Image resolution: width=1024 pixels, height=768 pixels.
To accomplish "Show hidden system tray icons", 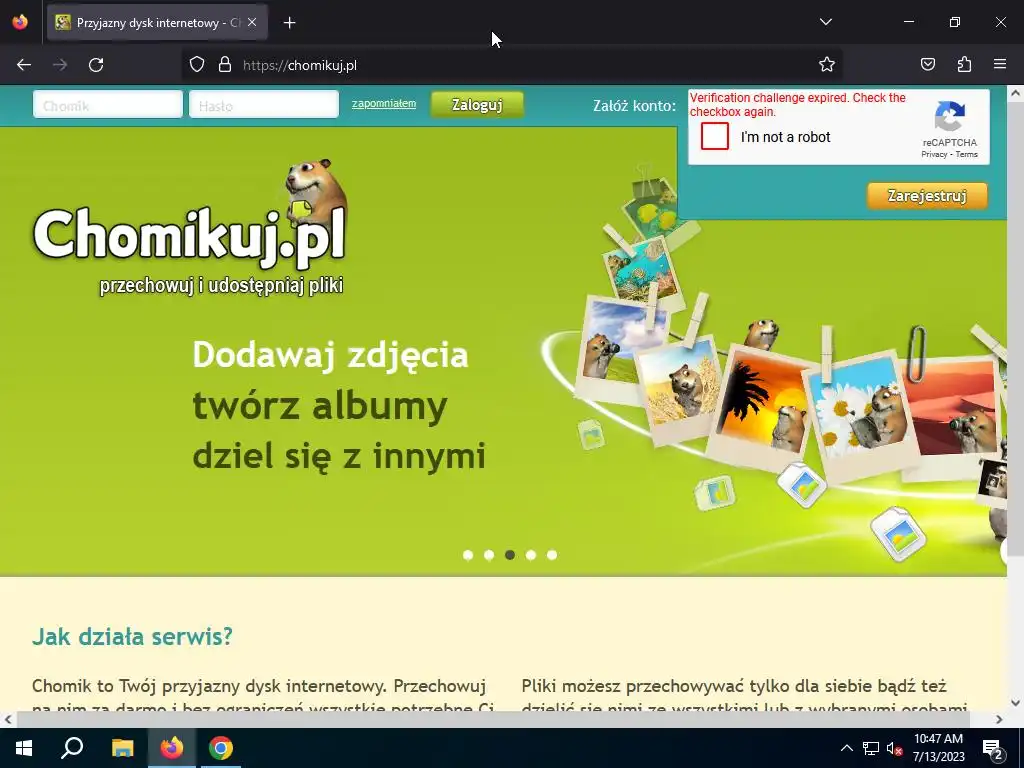I will click(846, 748).
